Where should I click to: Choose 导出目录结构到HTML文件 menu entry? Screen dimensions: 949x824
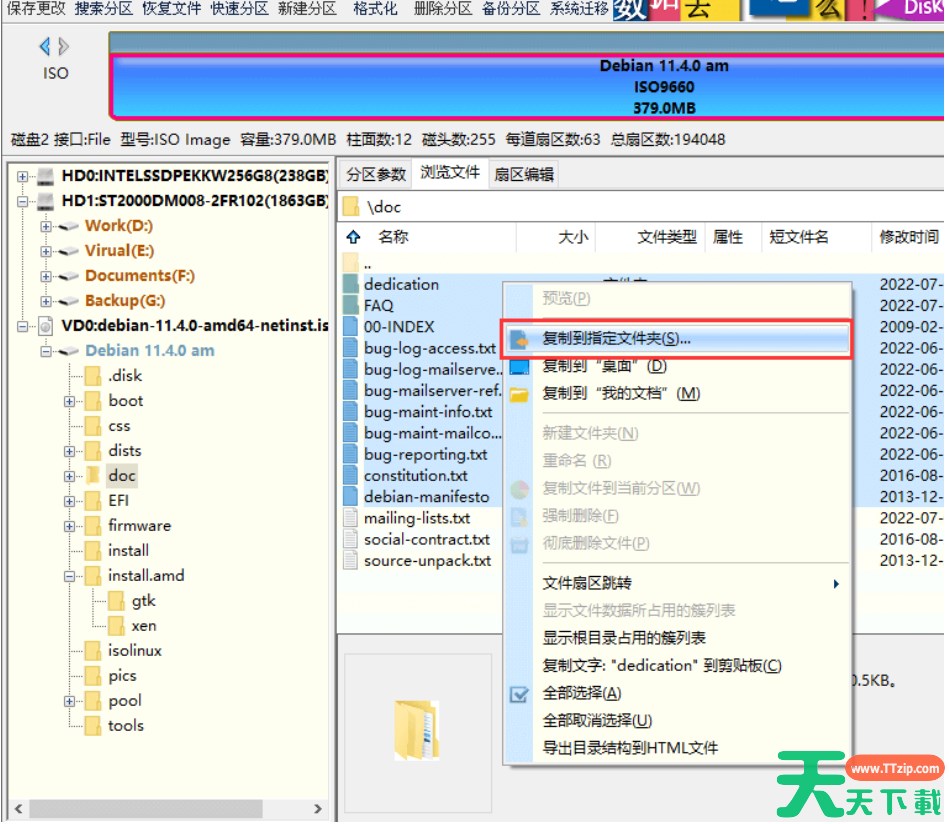coord(630,748)
